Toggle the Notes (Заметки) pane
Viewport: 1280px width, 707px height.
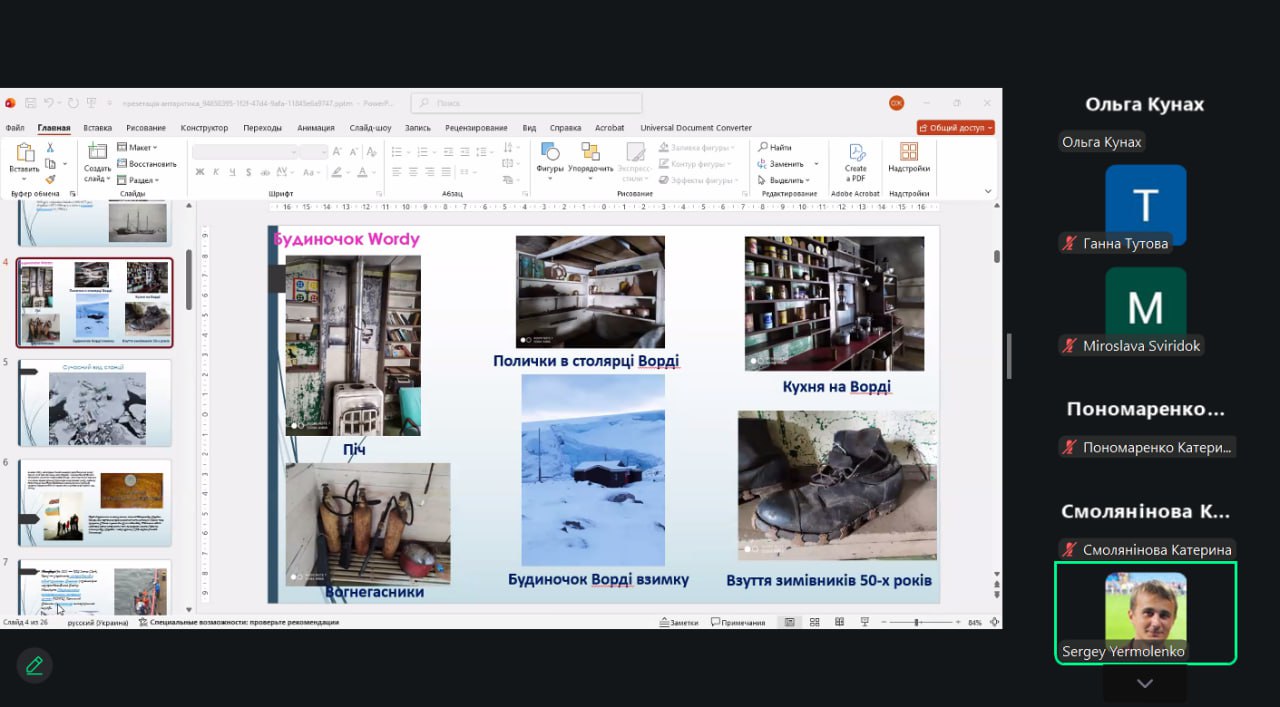point(677,622)
